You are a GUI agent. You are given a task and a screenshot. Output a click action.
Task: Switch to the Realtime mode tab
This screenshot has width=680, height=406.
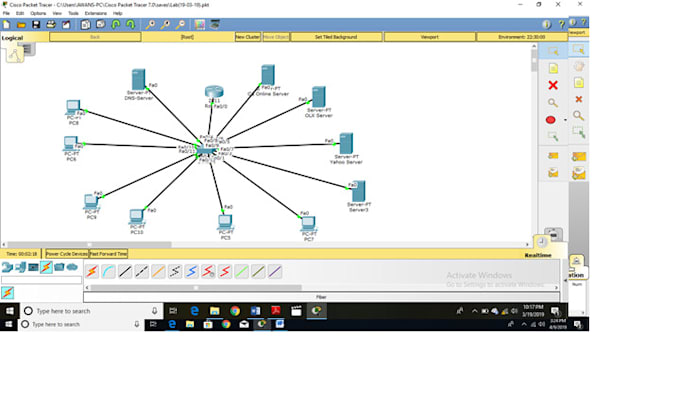(538, 255)
